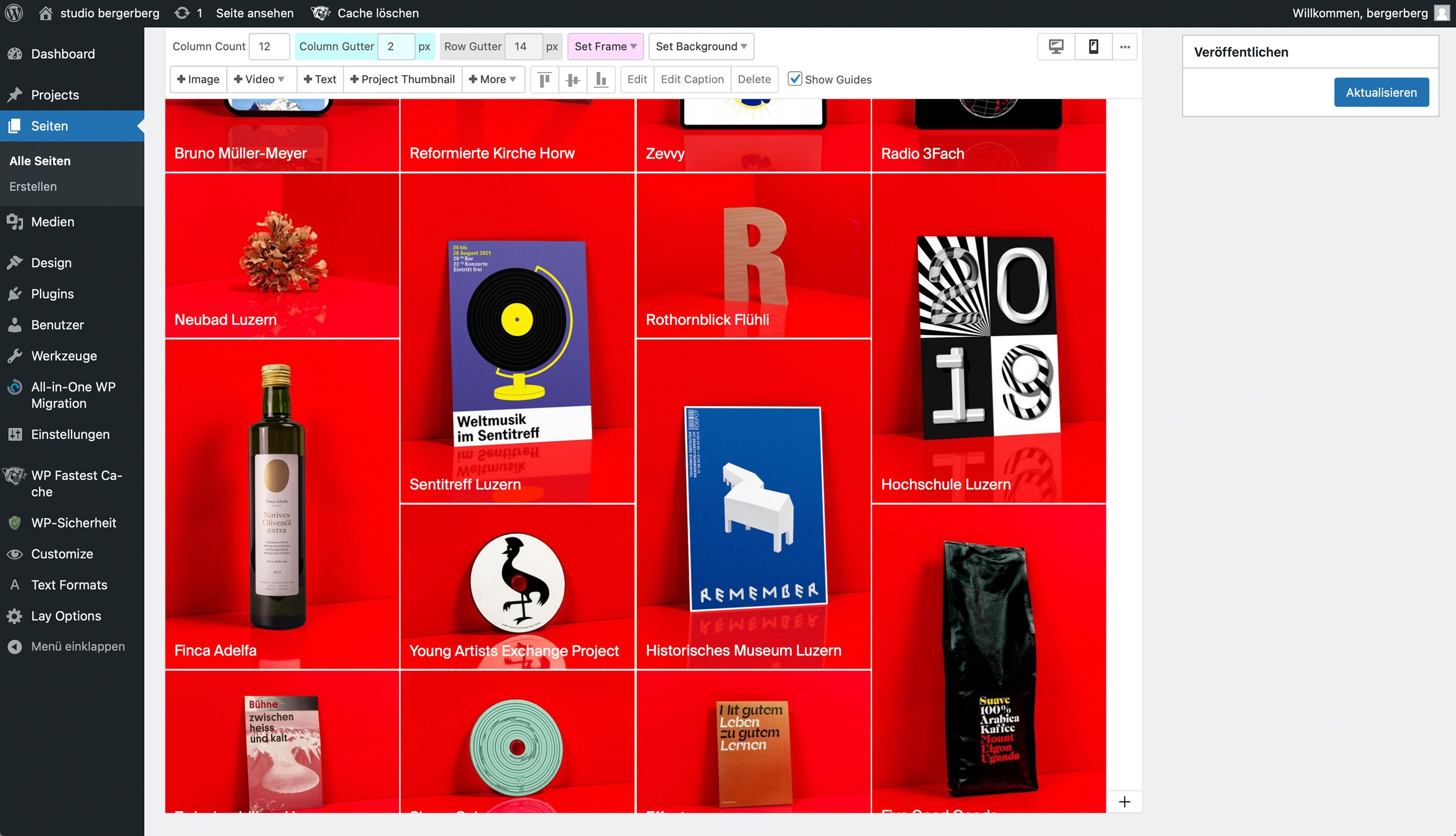Expand the More elements dropdown
Screen dimensions: 1456x836
[493, 79]
